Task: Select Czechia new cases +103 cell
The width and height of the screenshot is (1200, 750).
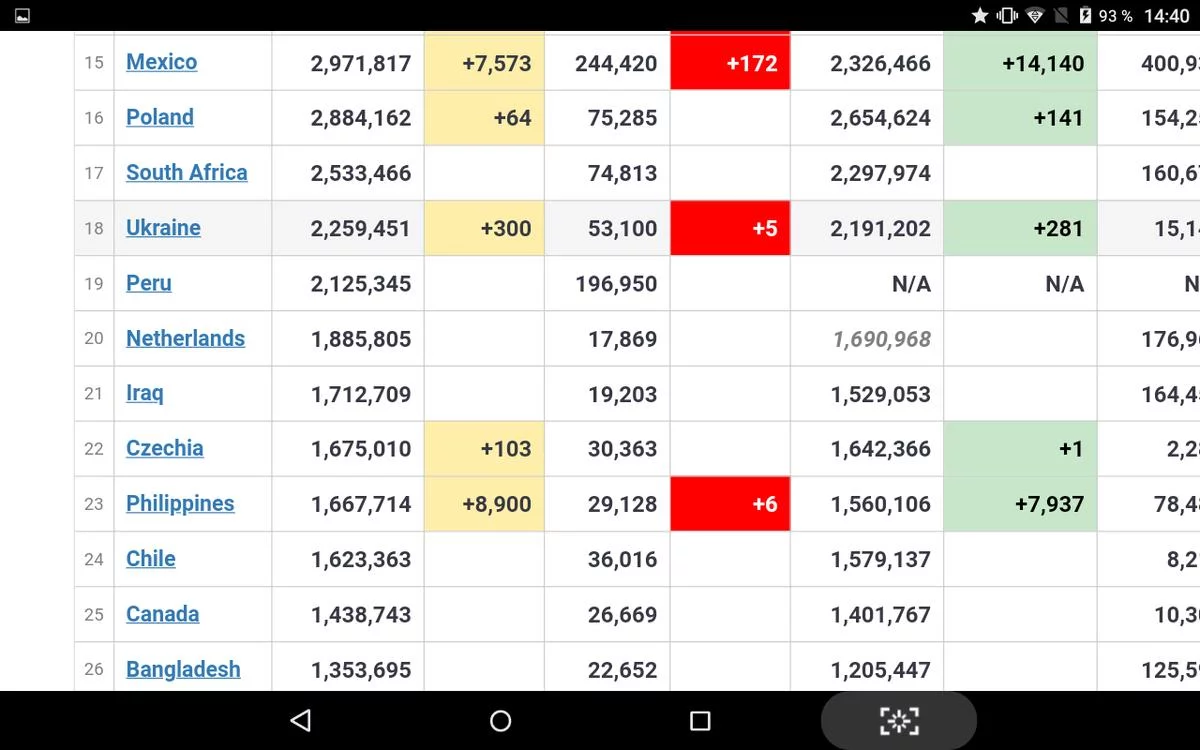Action: (x=485, y=449)
